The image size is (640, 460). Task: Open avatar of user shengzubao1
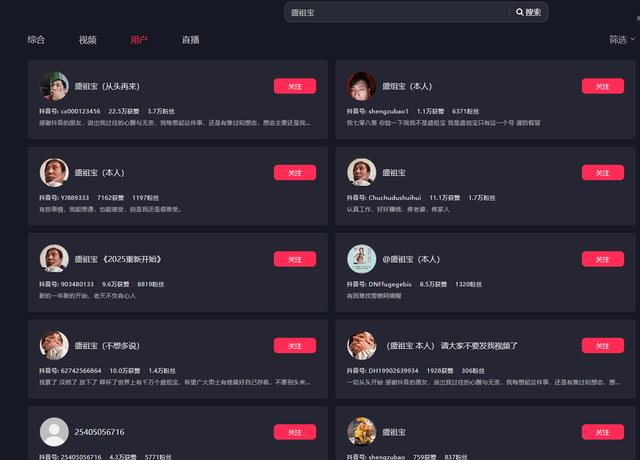pos(362,86)
